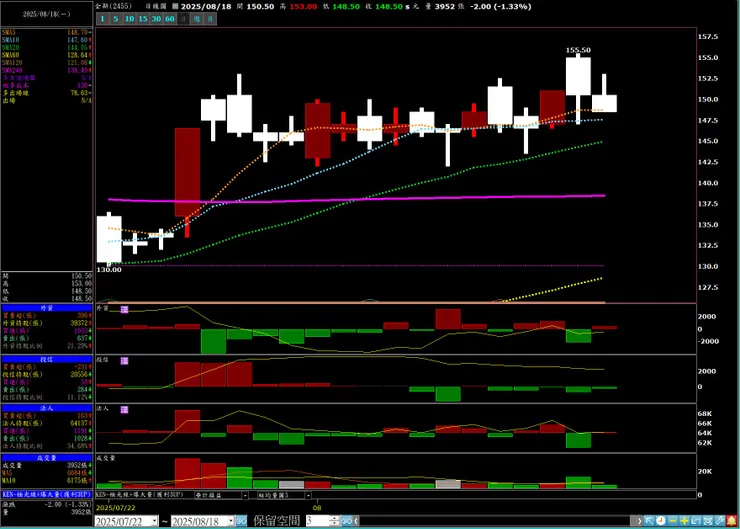740x529 pixels.
Task: Open start date 2025/07/22 dropdown arrow
Action: [154, 521]
